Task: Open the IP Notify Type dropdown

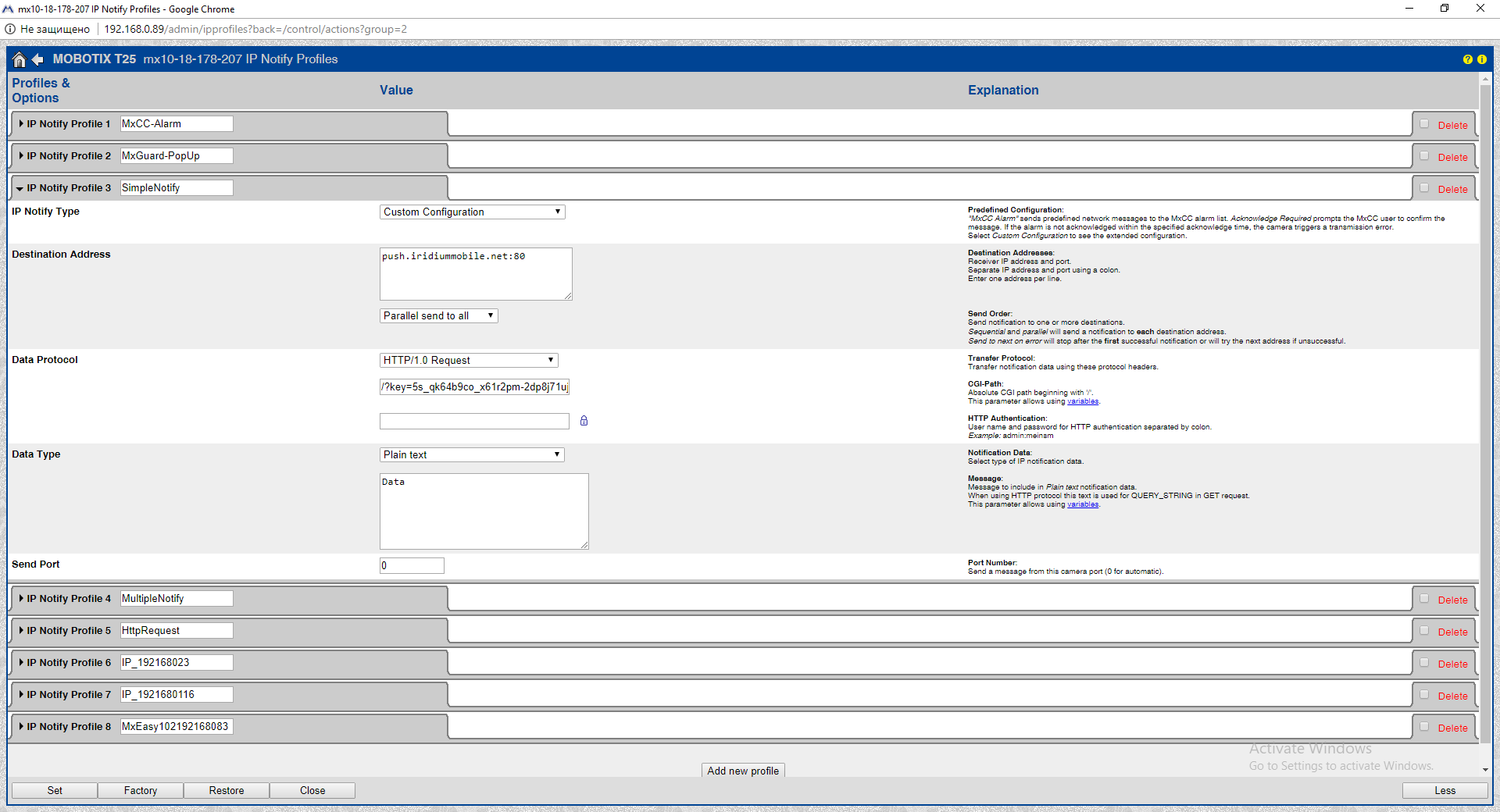Action: coord(472,212)
